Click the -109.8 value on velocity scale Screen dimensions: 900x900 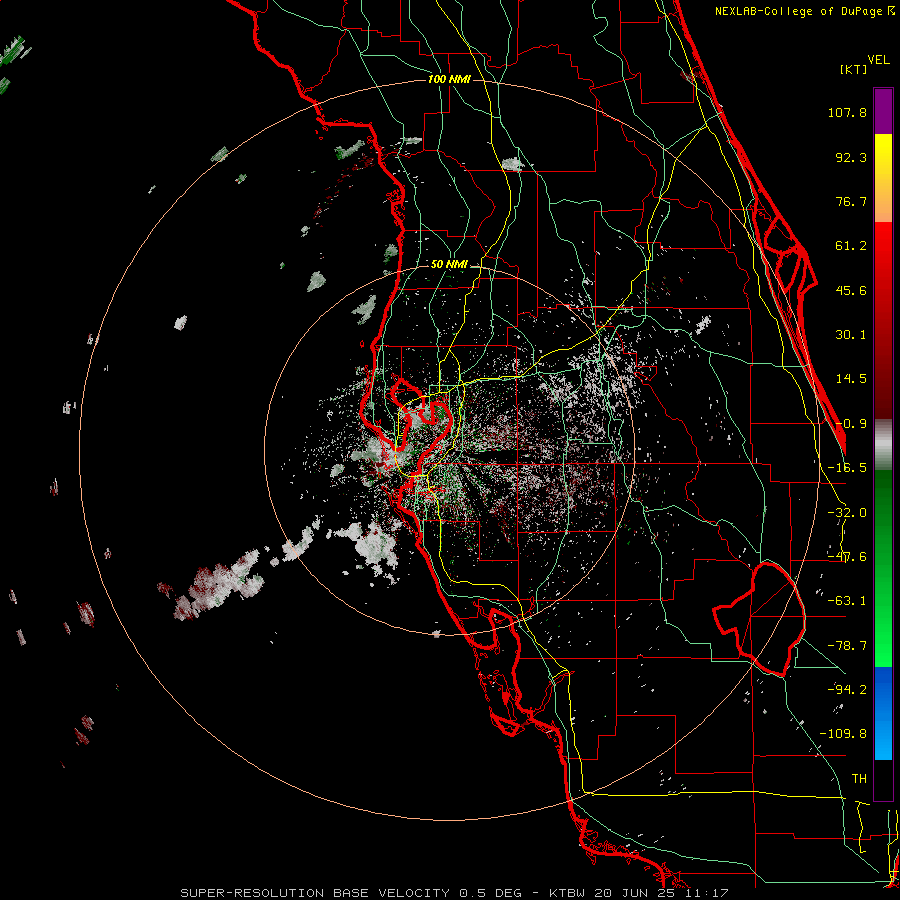(x=843, y=734)
